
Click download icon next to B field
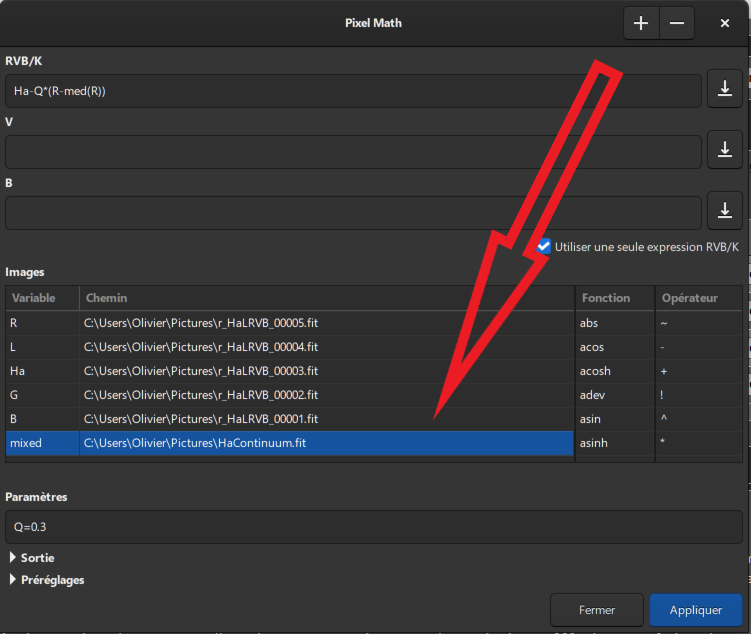(724, 212)
